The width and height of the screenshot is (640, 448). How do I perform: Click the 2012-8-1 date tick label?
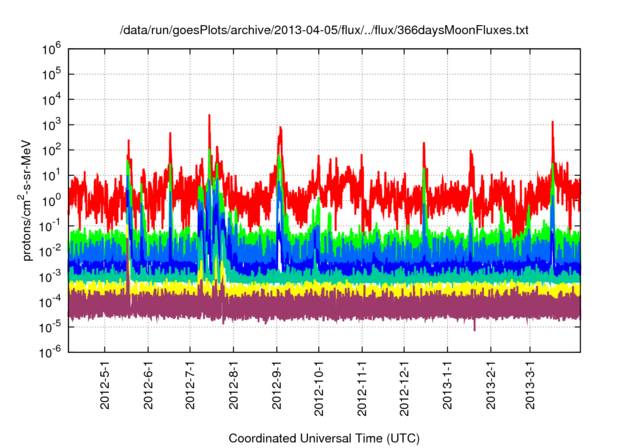[234, 385]
